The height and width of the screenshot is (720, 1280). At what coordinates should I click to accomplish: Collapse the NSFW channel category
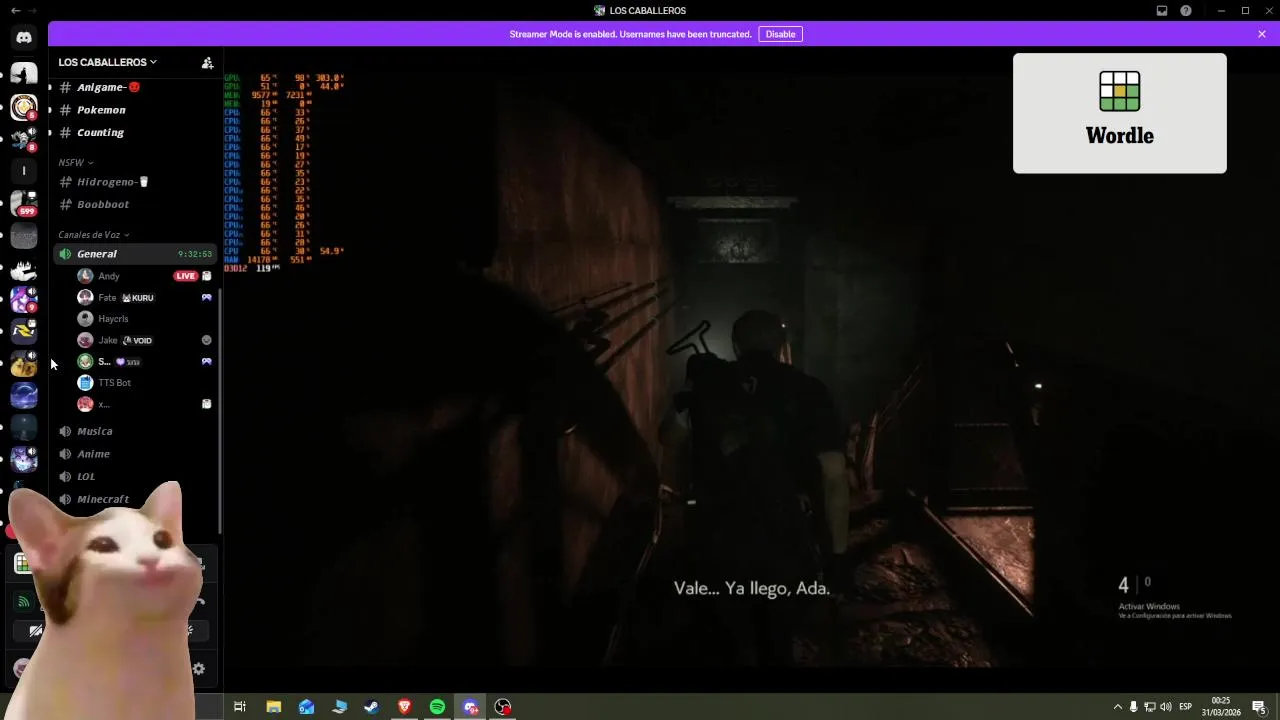click(76, 162)
